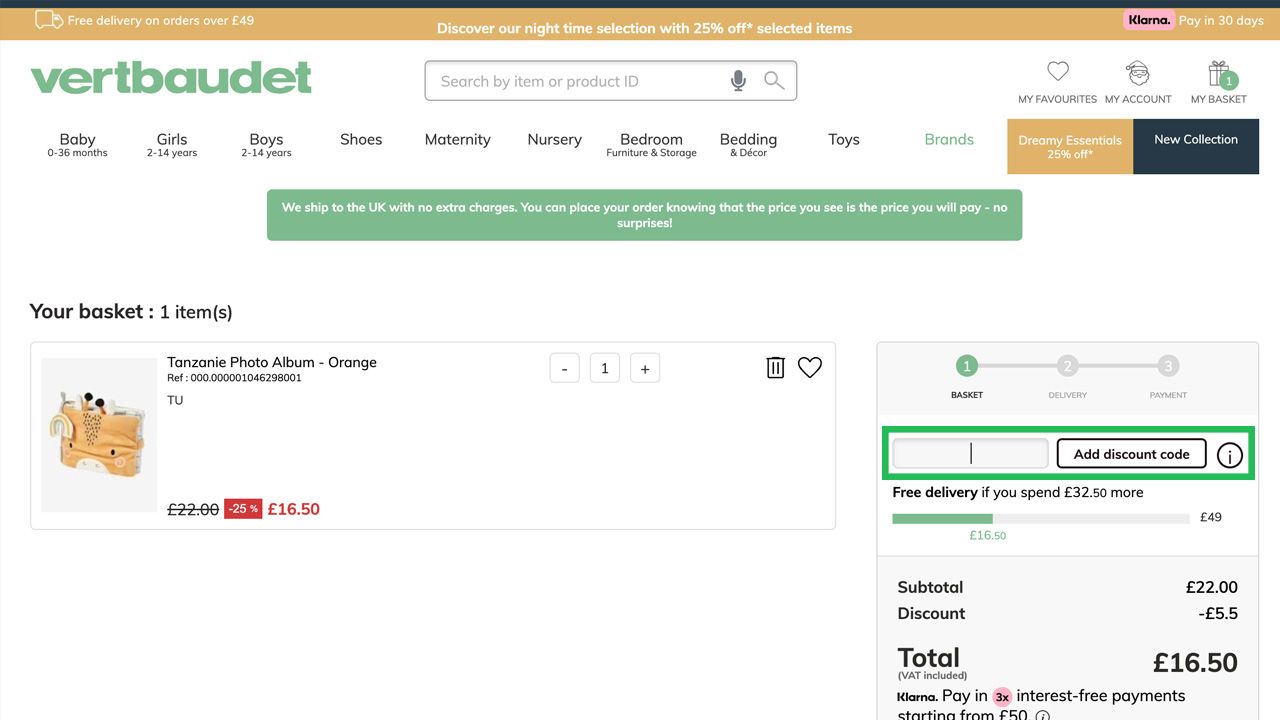Open the Girls 2-14 years menu
This screenshot has width=1280, height=720.
pyautogui.click(x=172, y=145)
